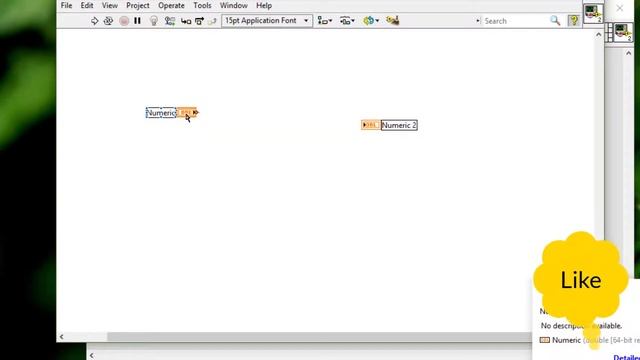Viewport: 640px width, 360px height.
Task: Open the Tools menu
Action: 202,6
